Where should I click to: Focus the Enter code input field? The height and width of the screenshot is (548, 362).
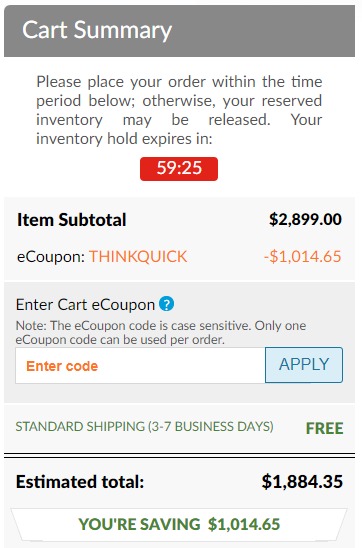(x=140, y=366)
